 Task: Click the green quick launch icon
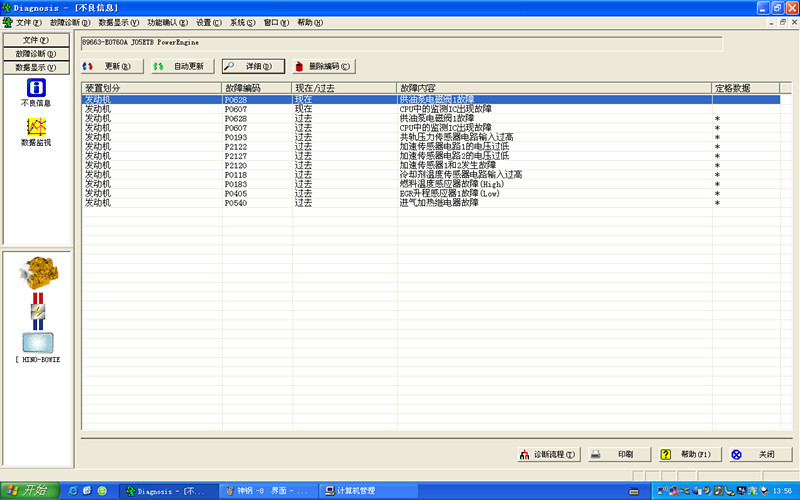tap(102, 491)
